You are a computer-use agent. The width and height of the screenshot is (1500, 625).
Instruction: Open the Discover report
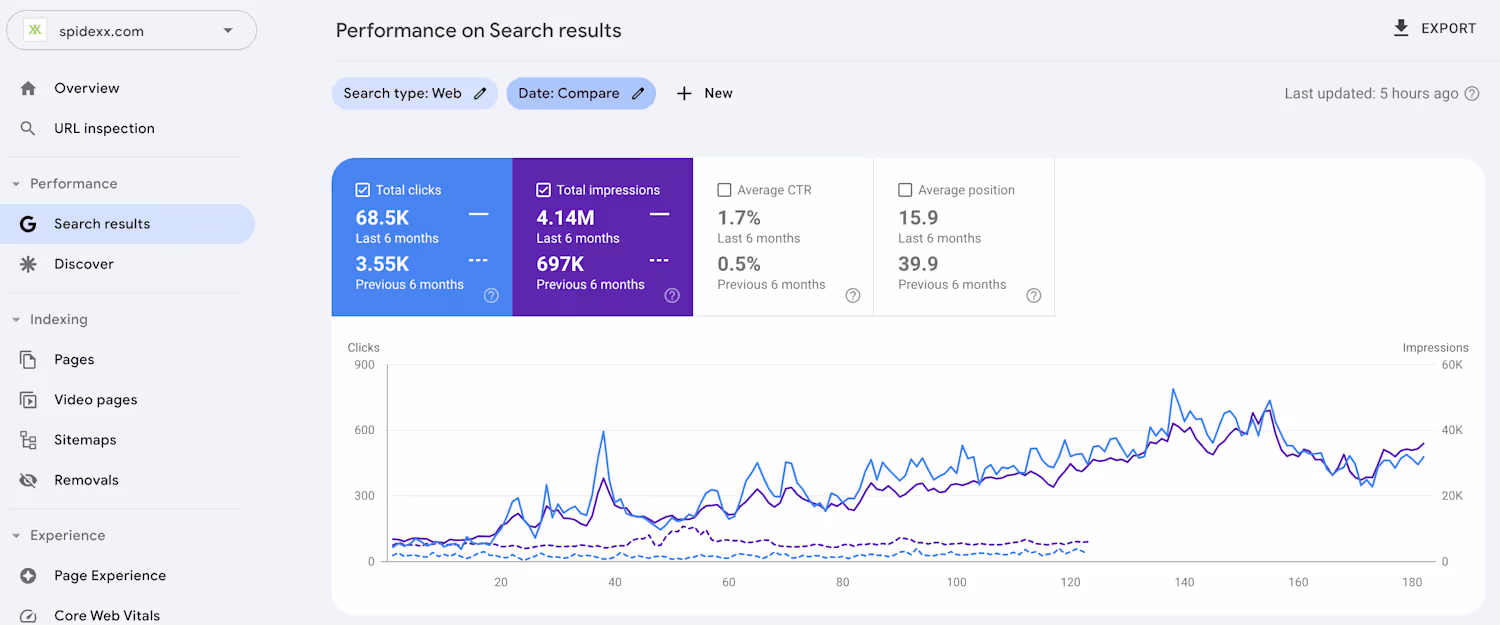coord(84,264)
